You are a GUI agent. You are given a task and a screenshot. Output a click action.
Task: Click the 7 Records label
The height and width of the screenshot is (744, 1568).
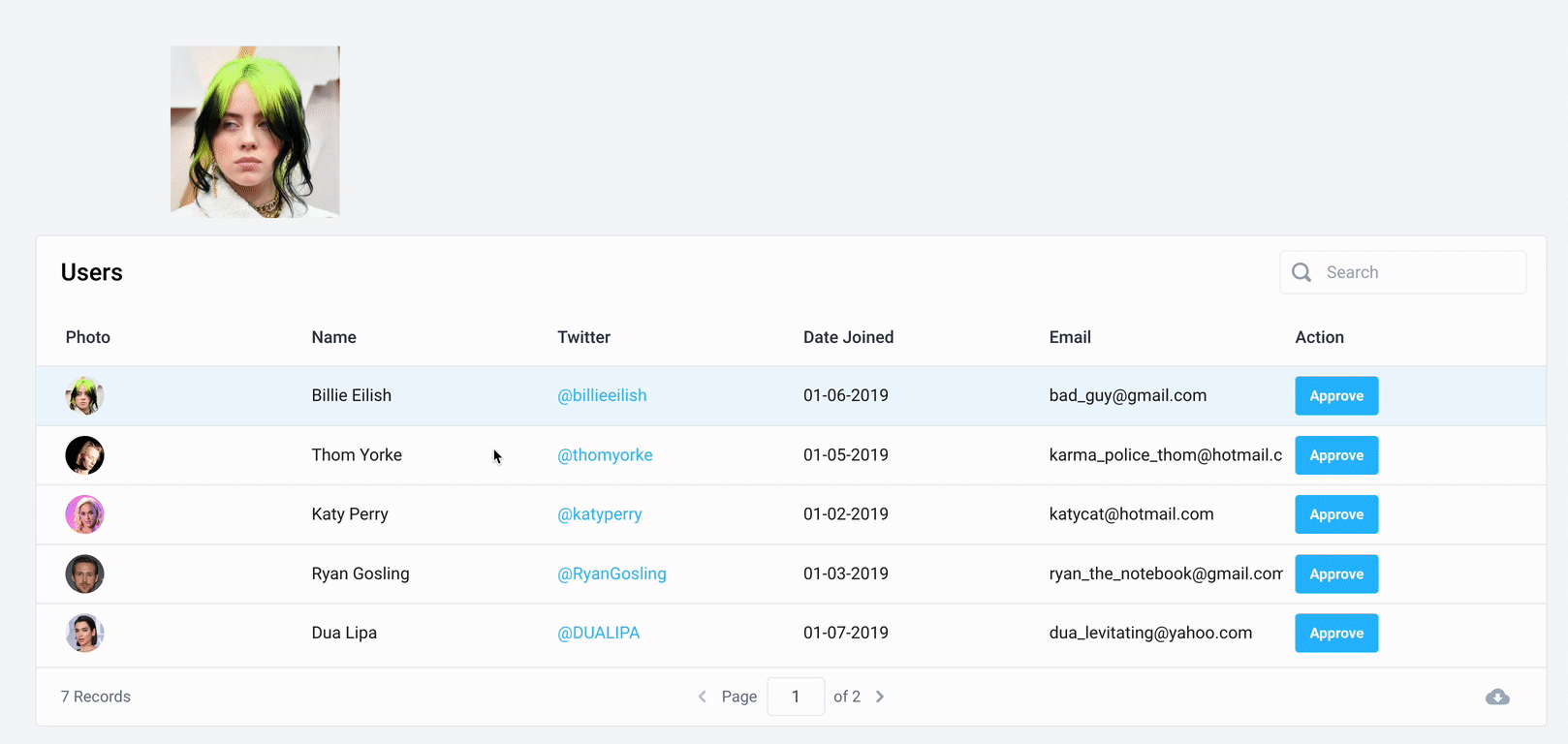click(96, 697)
